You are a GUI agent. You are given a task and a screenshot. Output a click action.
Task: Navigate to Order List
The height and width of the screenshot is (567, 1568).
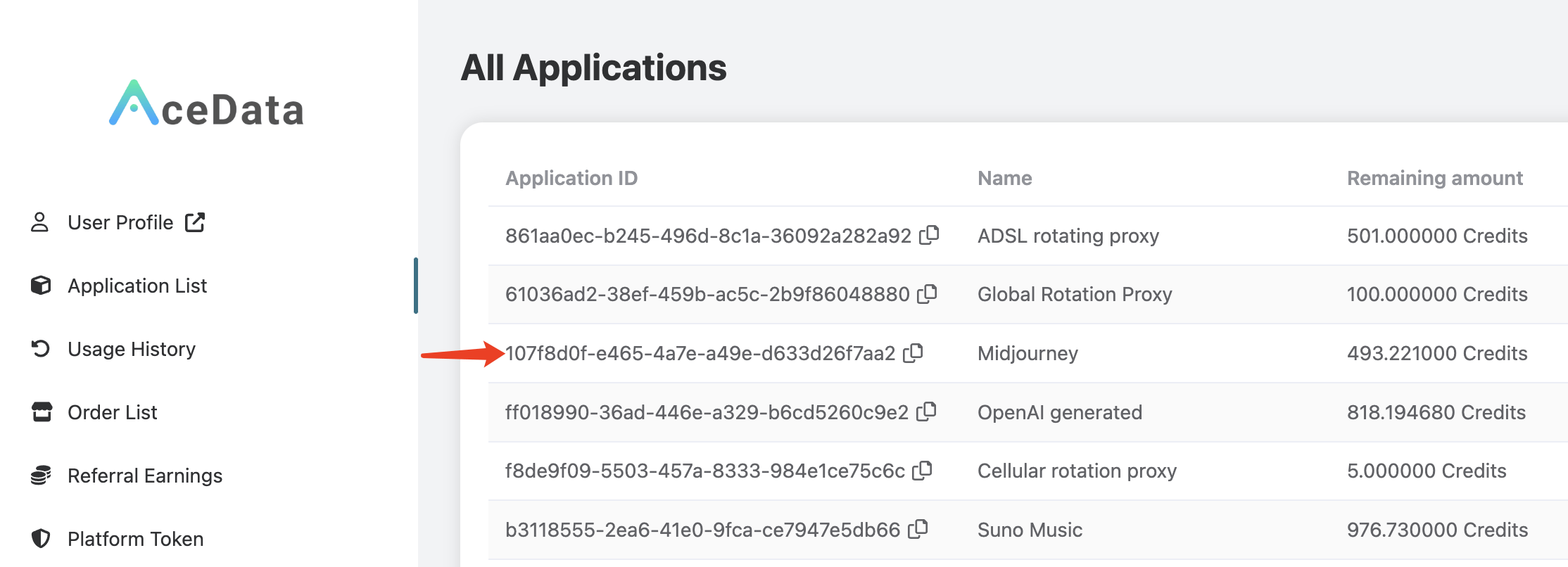(x=113, y=412)
